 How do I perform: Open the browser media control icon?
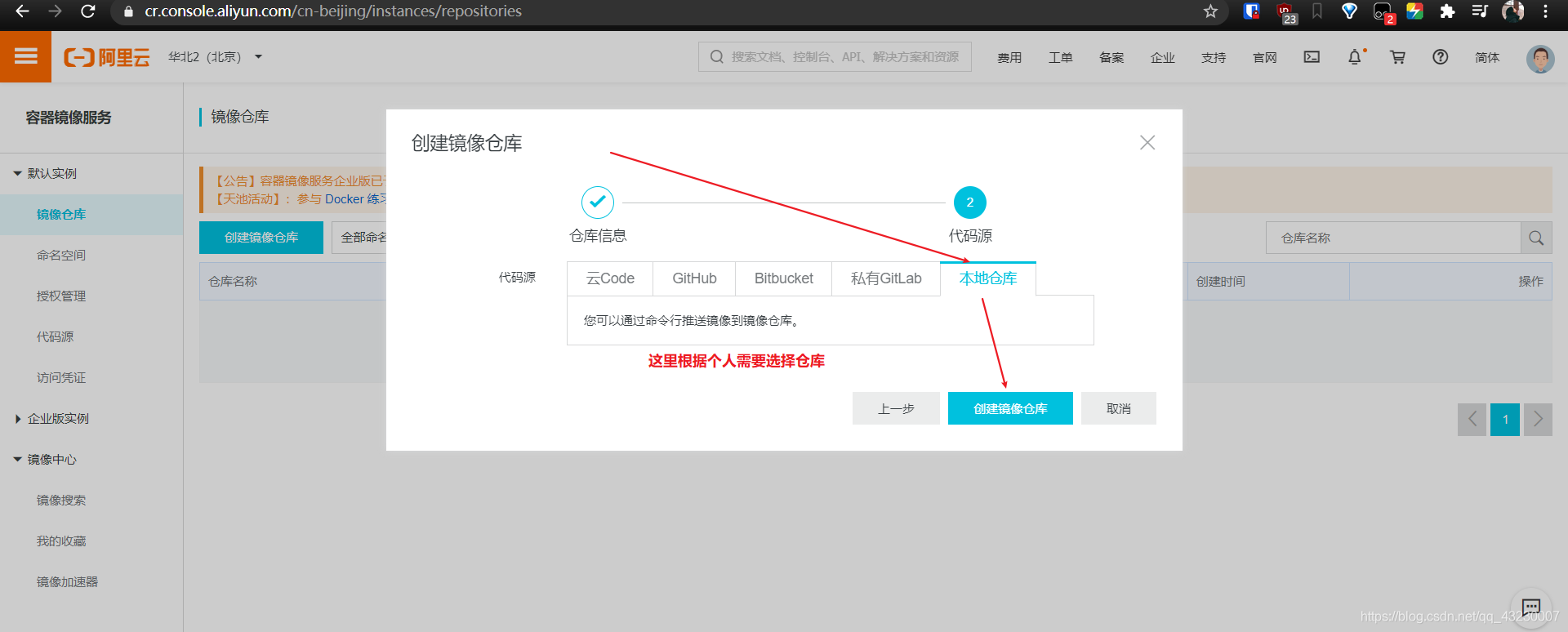[1480, 11]
